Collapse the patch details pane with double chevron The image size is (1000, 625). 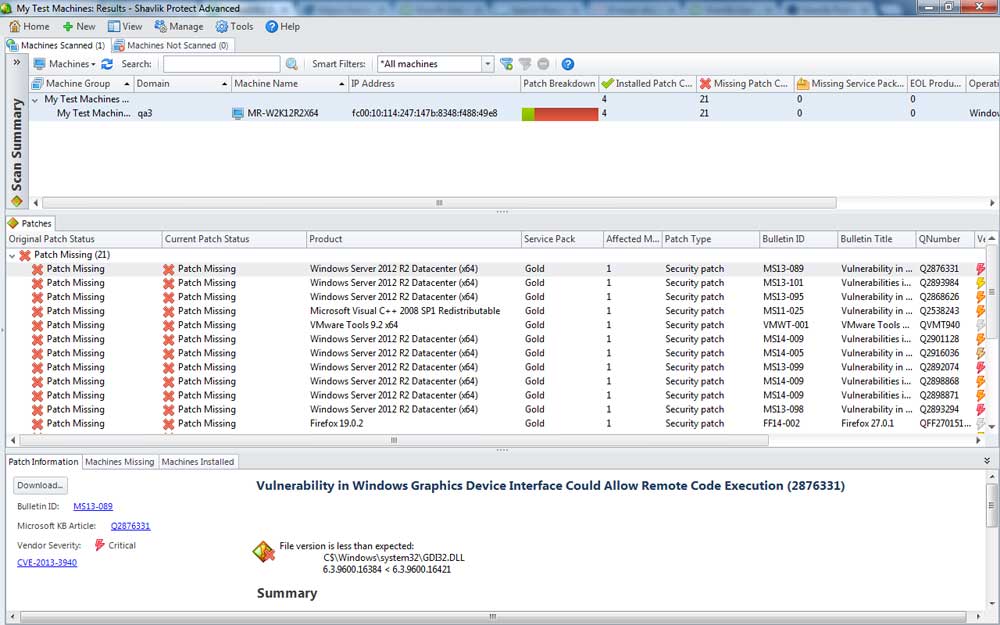pos(987,460)
